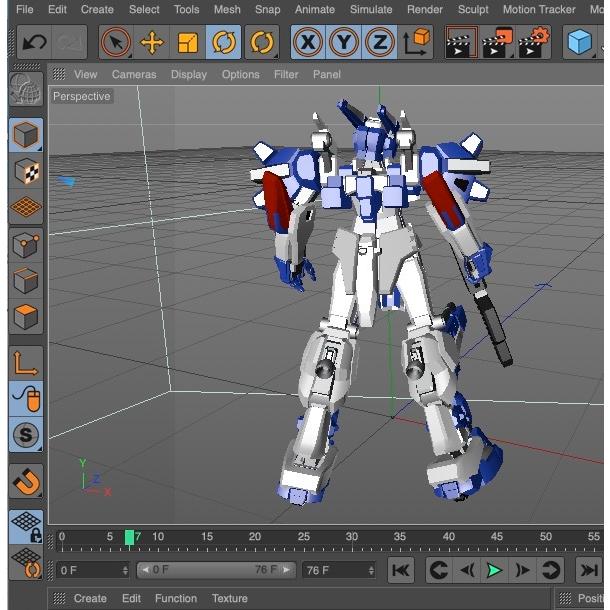Open the Motion Tracker menu
The width and height of the screenshot is (610, 610).
[x=539, y=9]
